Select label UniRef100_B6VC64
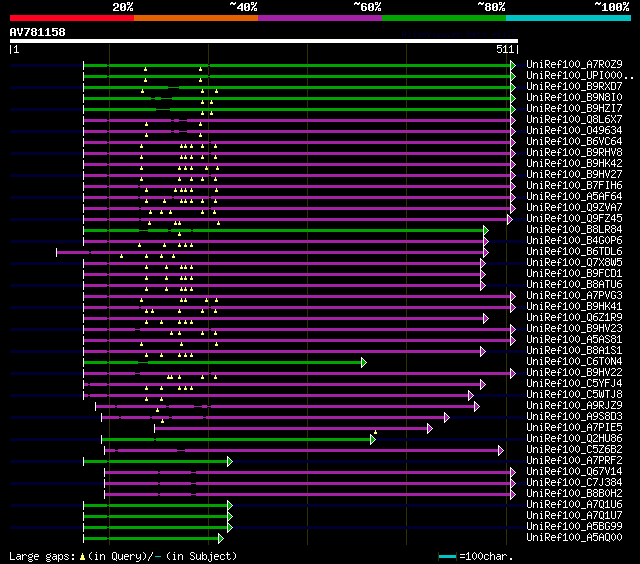 [574, 142]
